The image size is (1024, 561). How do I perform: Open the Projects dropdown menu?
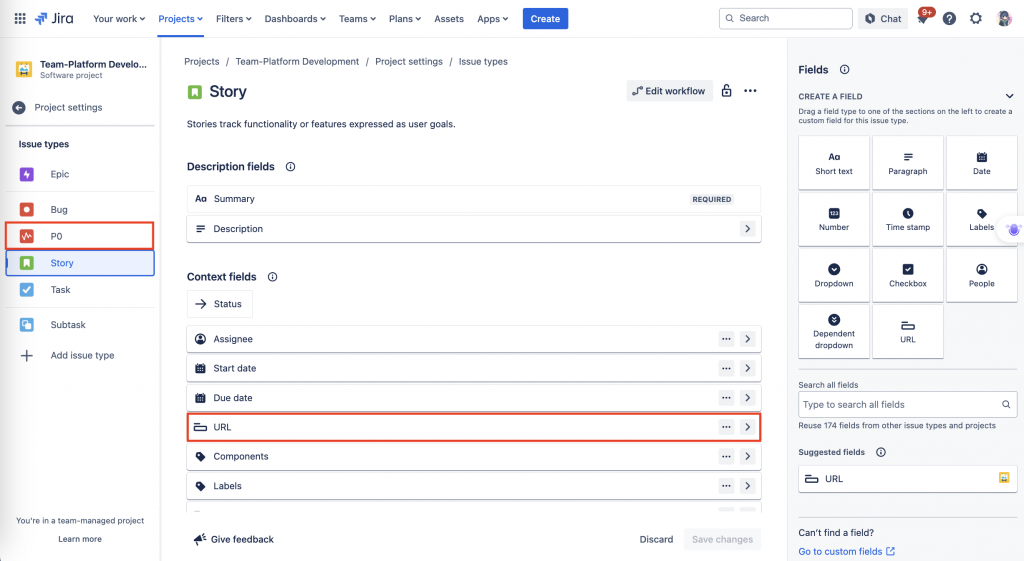(181, 19)
